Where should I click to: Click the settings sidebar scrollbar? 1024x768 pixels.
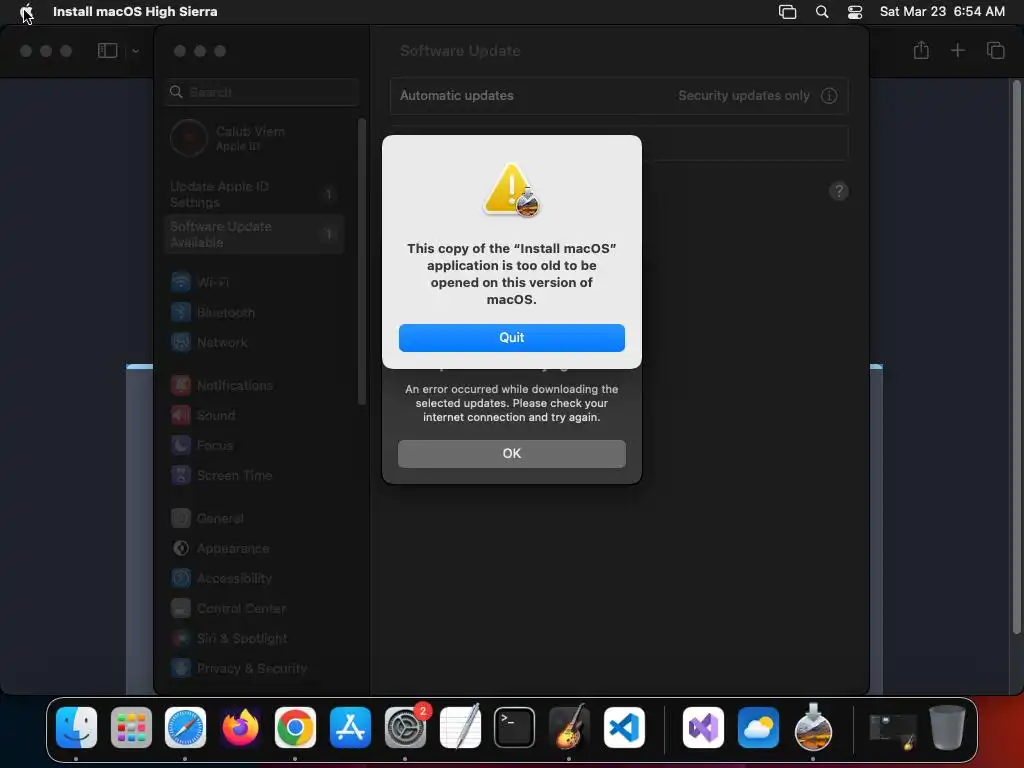(362, 261)
